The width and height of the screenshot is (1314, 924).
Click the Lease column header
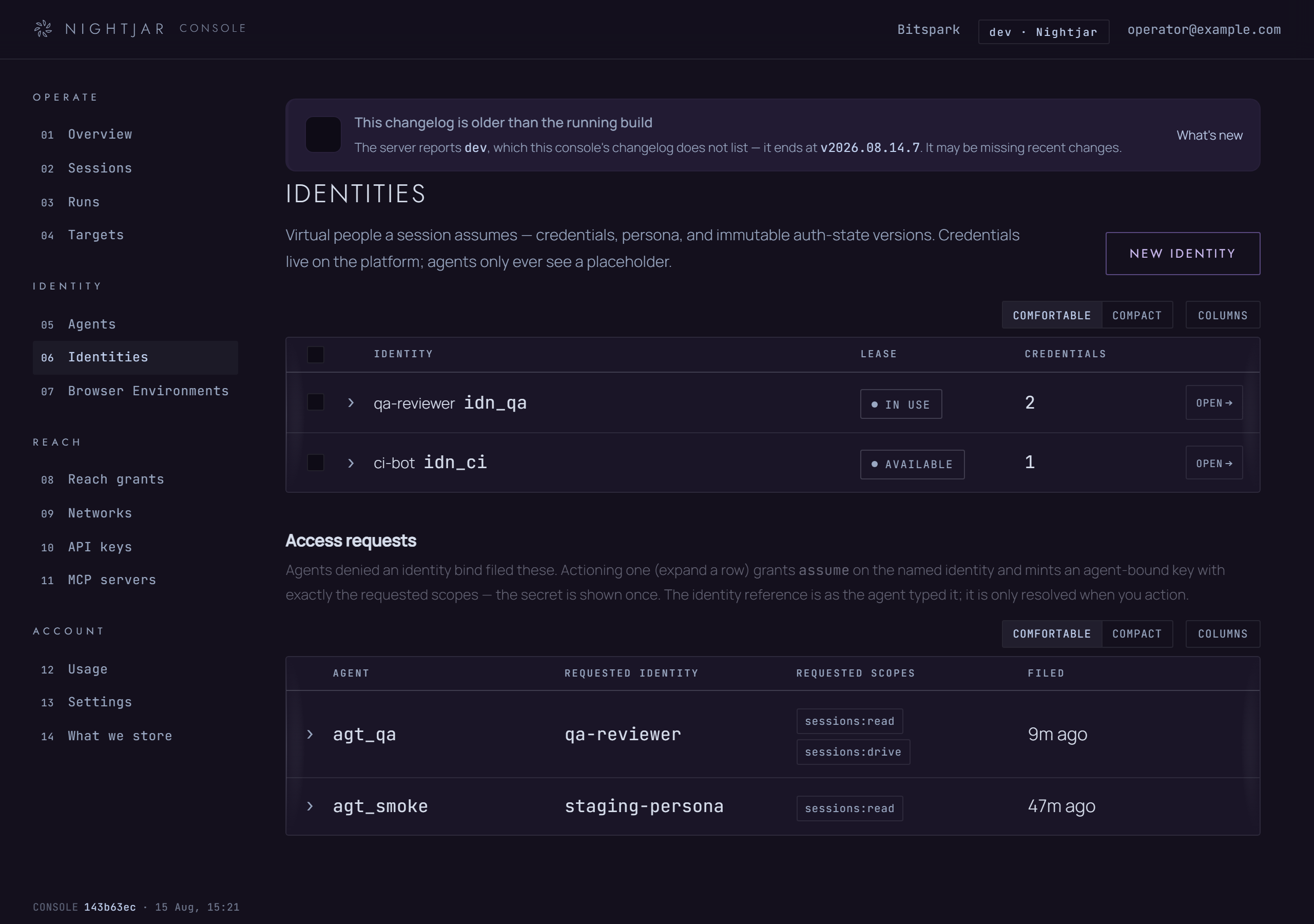click(878, 354)
